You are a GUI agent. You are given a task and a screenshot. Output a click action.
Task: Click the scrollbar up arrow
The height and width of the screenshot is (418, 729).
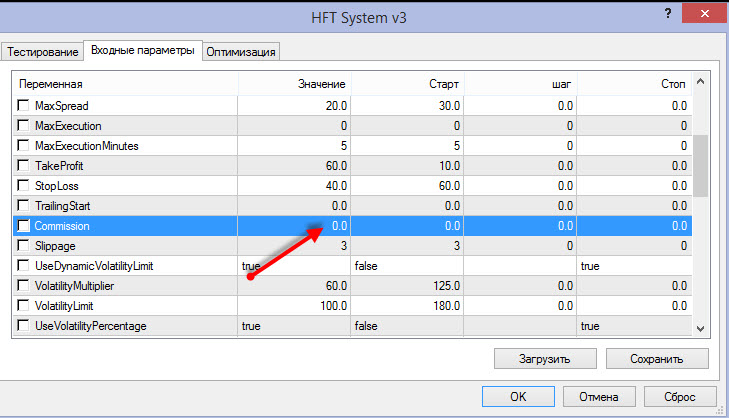click(x=701, y=82)
